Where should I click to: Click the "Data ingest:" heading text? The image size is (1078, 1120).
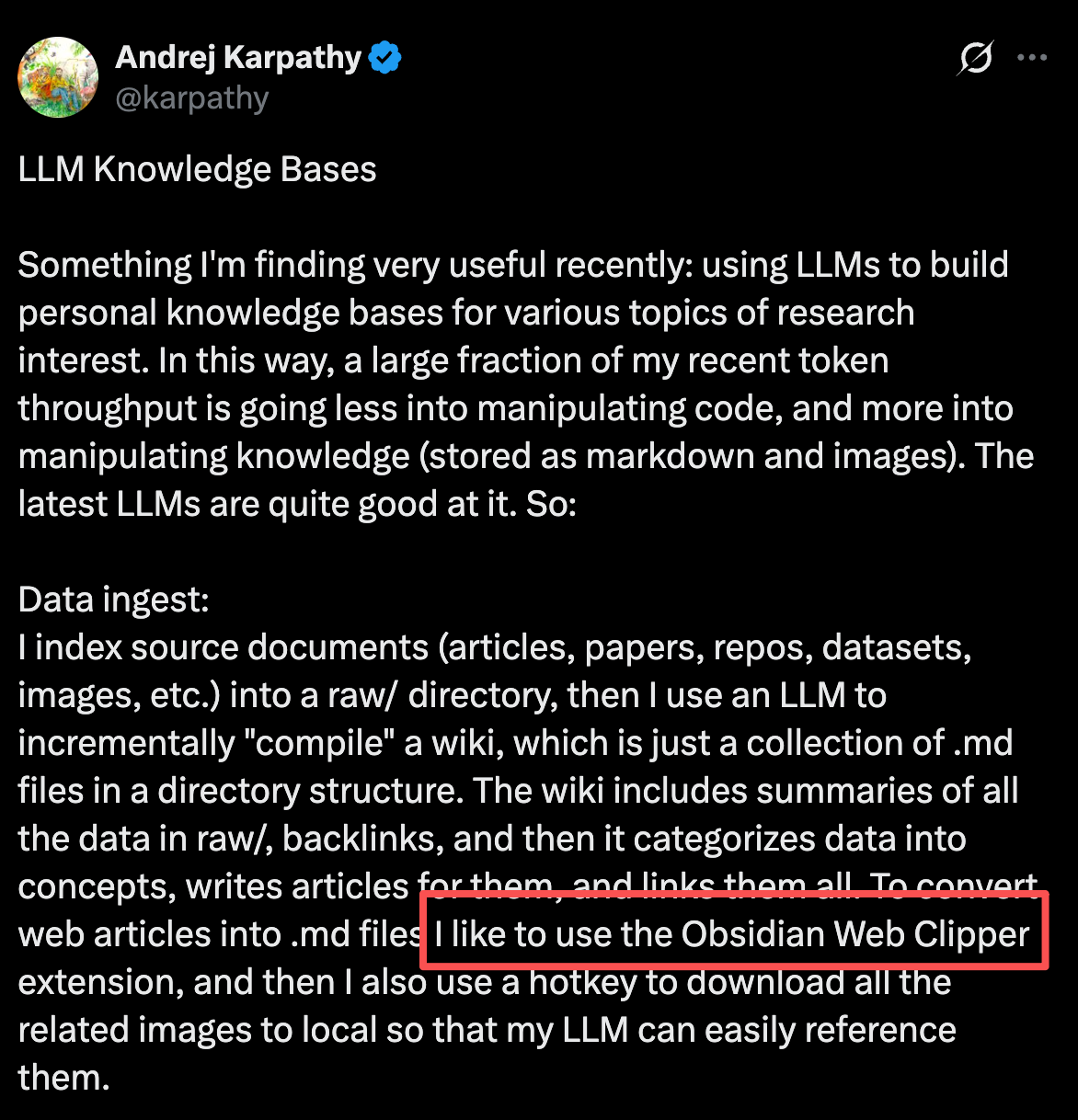pyautogui.click(x=114, y=600)
